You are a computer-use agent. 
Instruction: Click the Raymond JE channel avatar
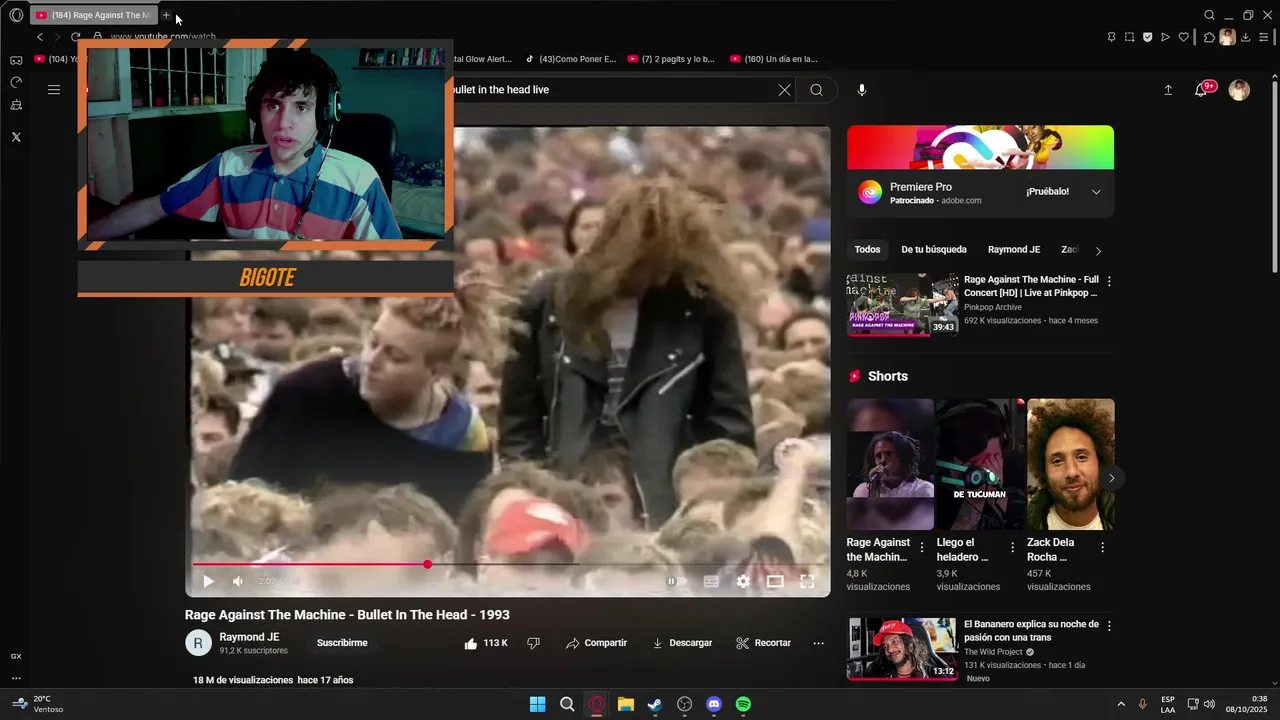pos(198,643)
